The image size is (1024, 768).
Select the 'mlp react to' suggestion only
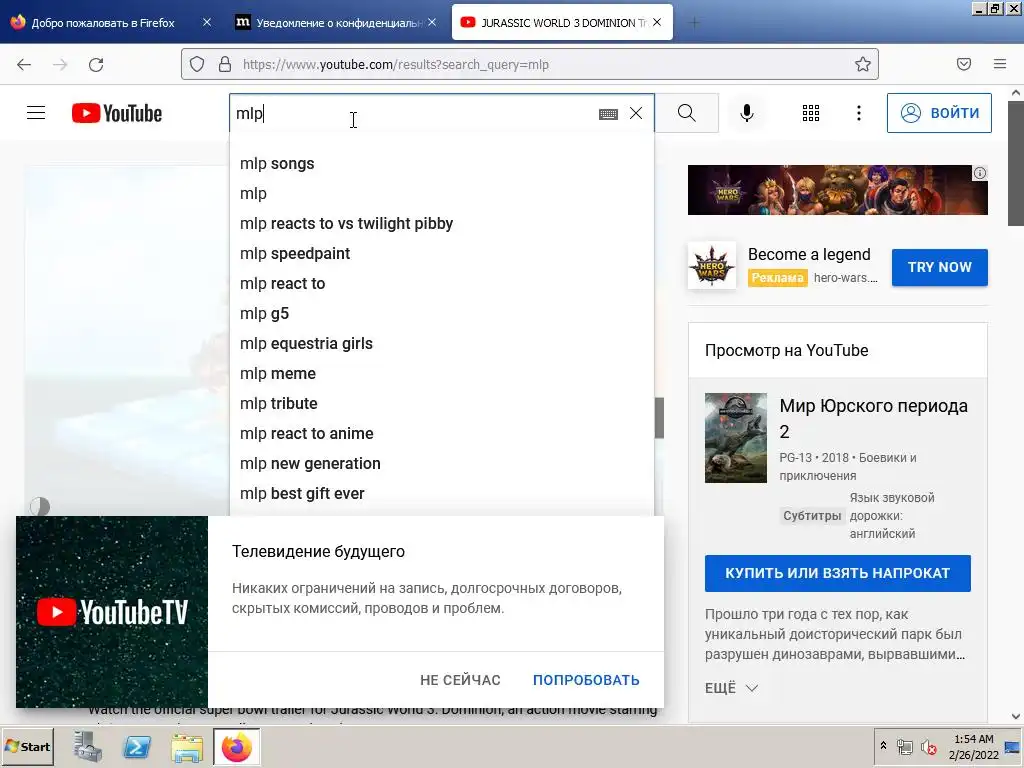(441, 283)
